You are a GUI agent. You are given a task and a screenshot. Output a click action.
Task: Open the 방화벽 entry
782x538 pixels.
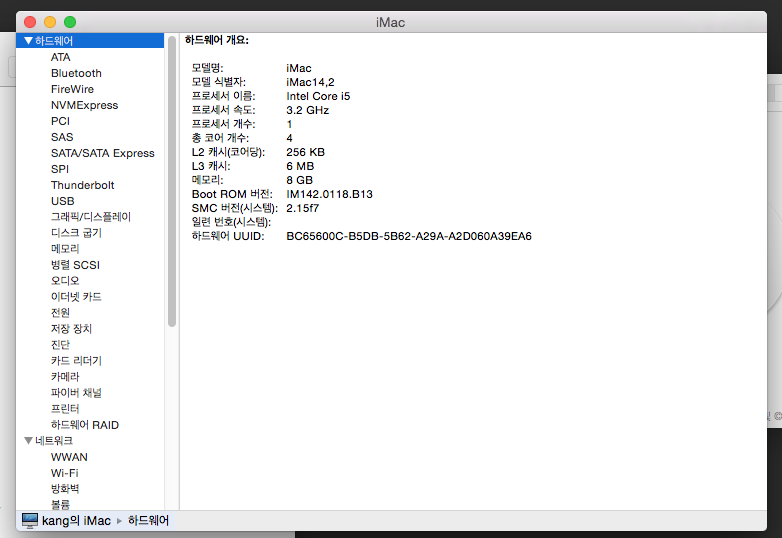[65, 489]
